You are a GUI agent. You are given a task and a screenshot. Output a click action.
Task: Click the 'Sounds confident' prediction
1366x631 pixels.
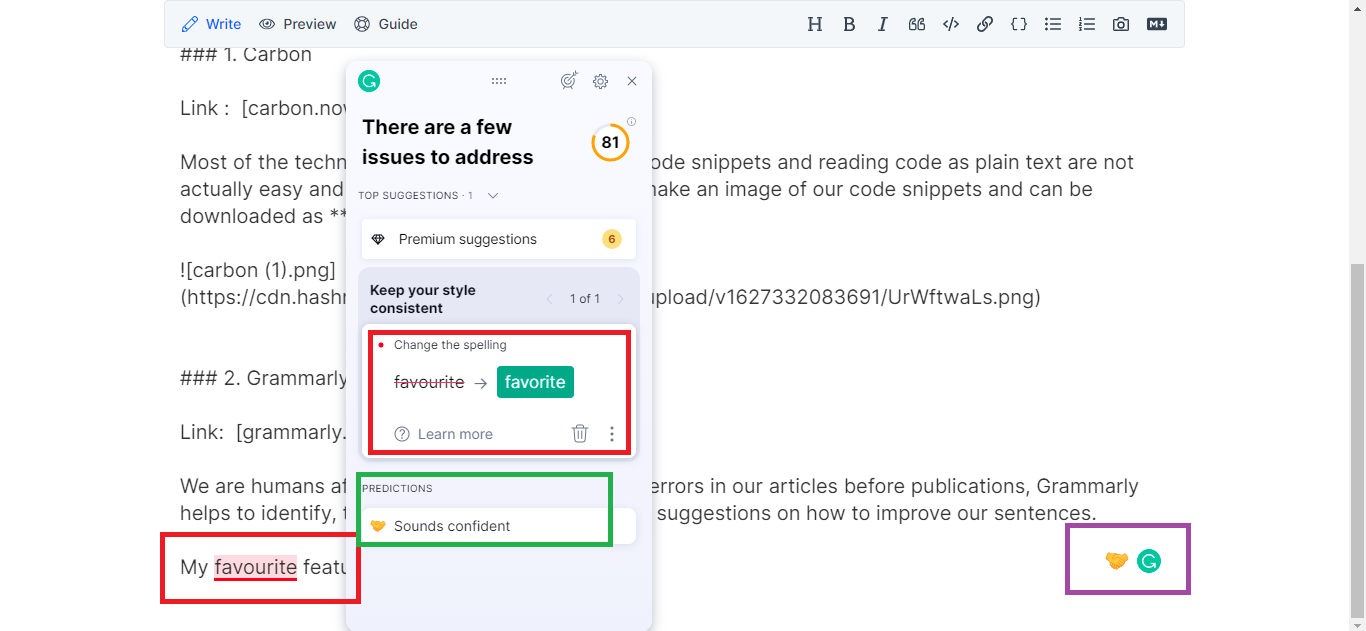point(499,526)
